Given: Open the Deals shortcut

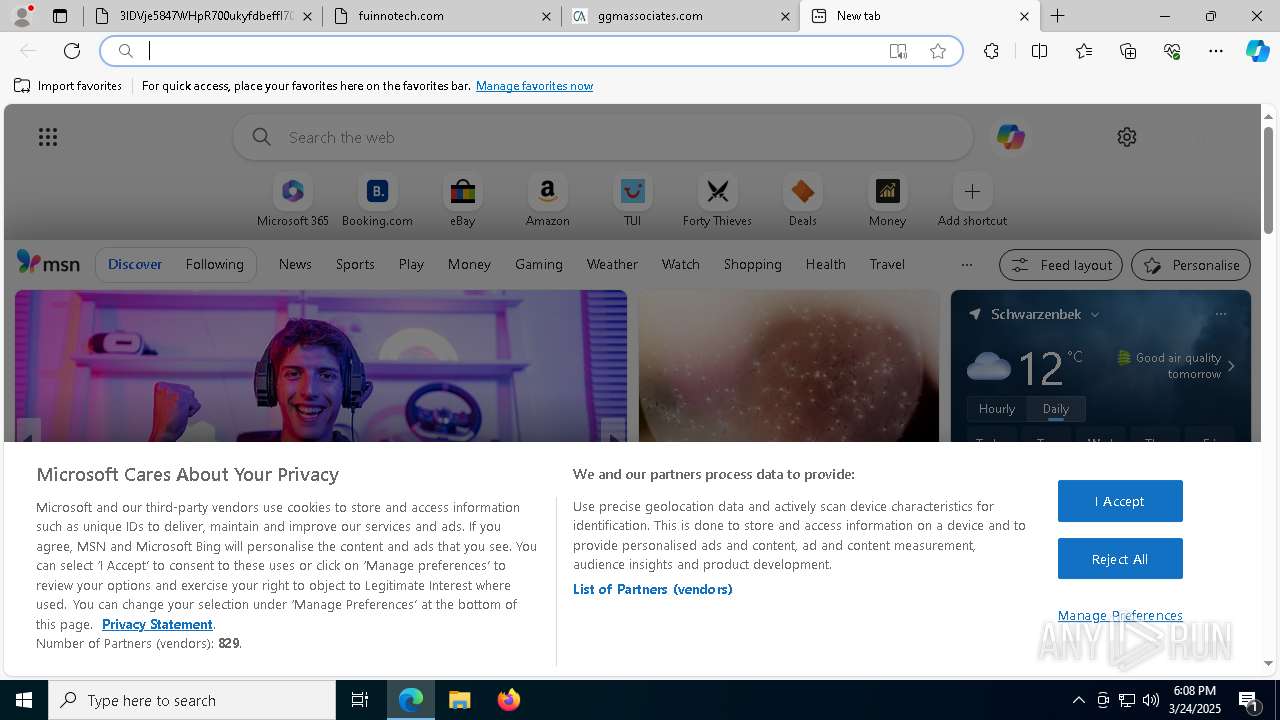Looking at the screenshot, I should pyautogui.click(x=802, y=201).
